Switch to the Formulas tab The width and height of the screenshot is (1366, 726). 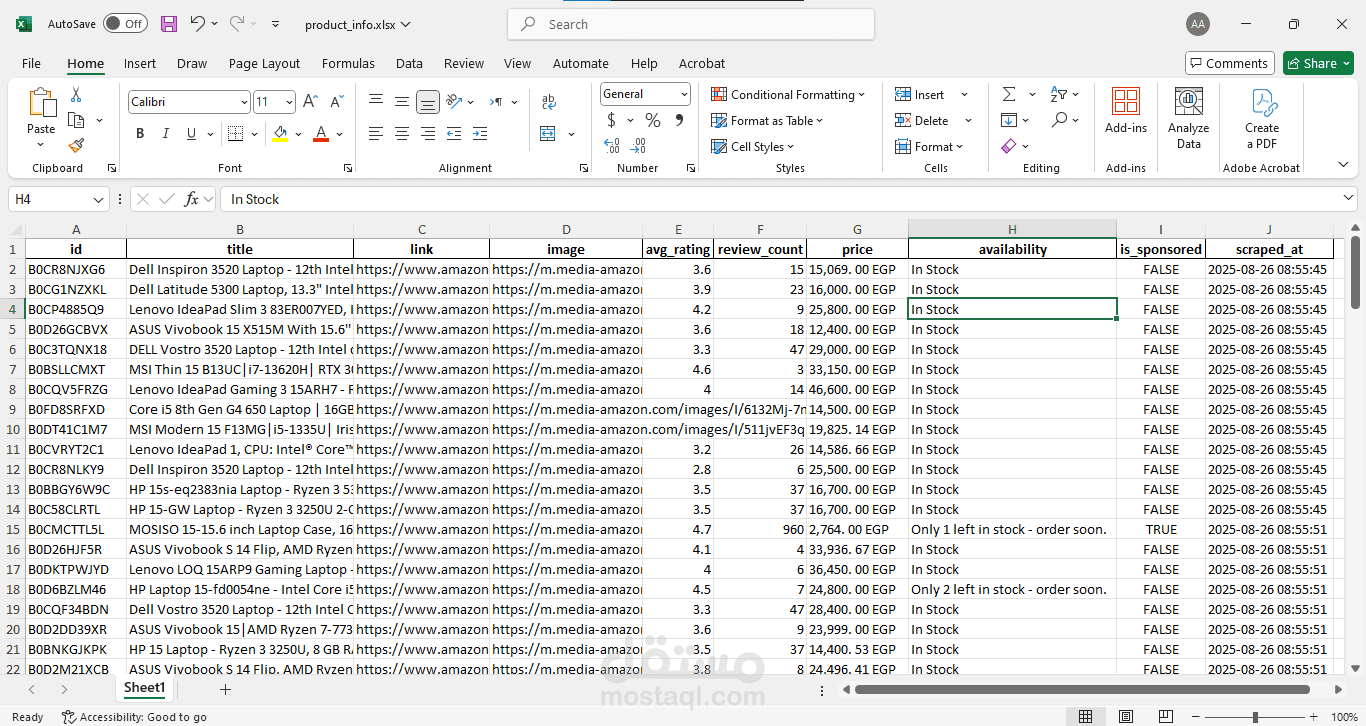(348, 63)
